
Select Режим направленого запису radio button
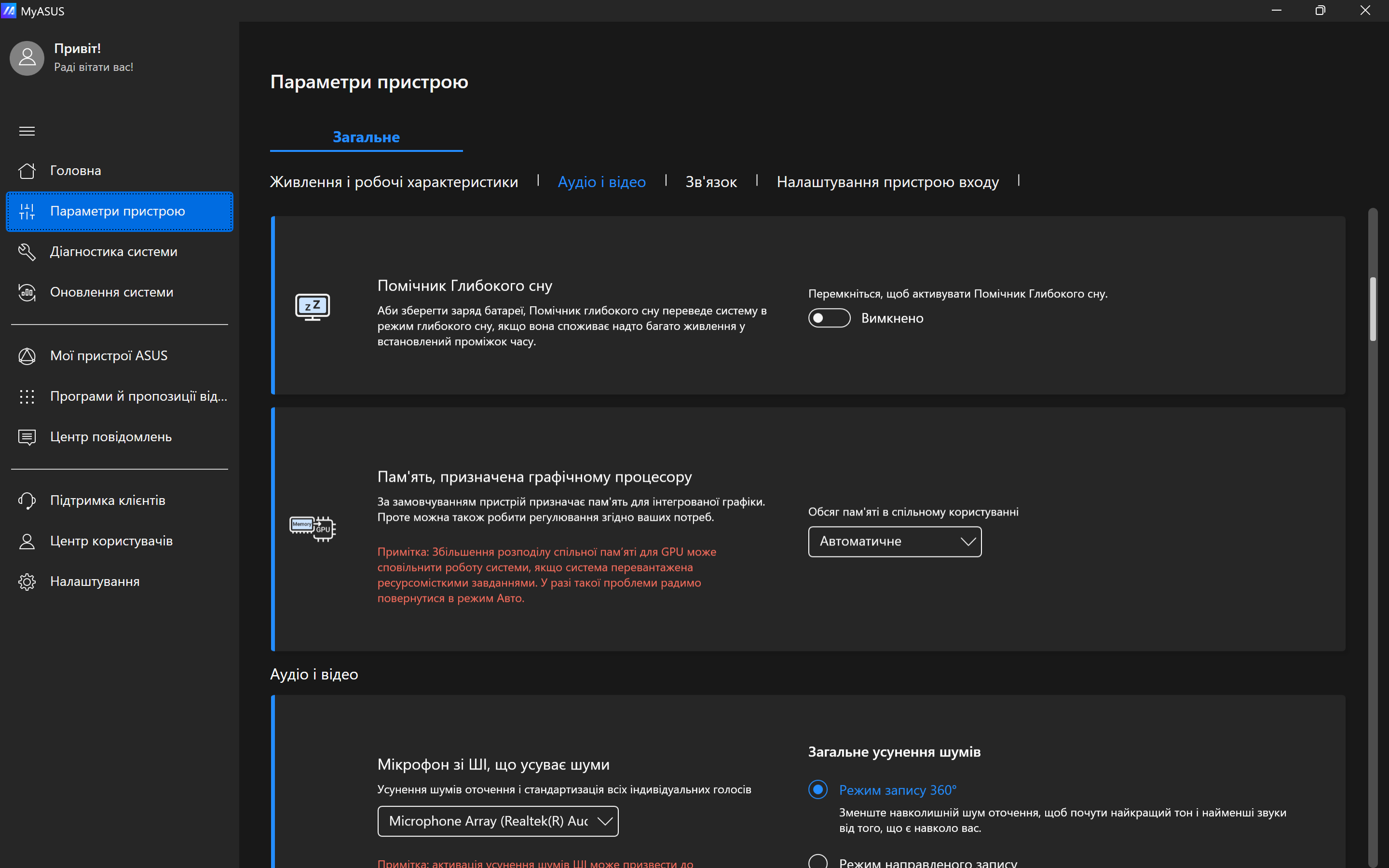click(x=818, y=862)
